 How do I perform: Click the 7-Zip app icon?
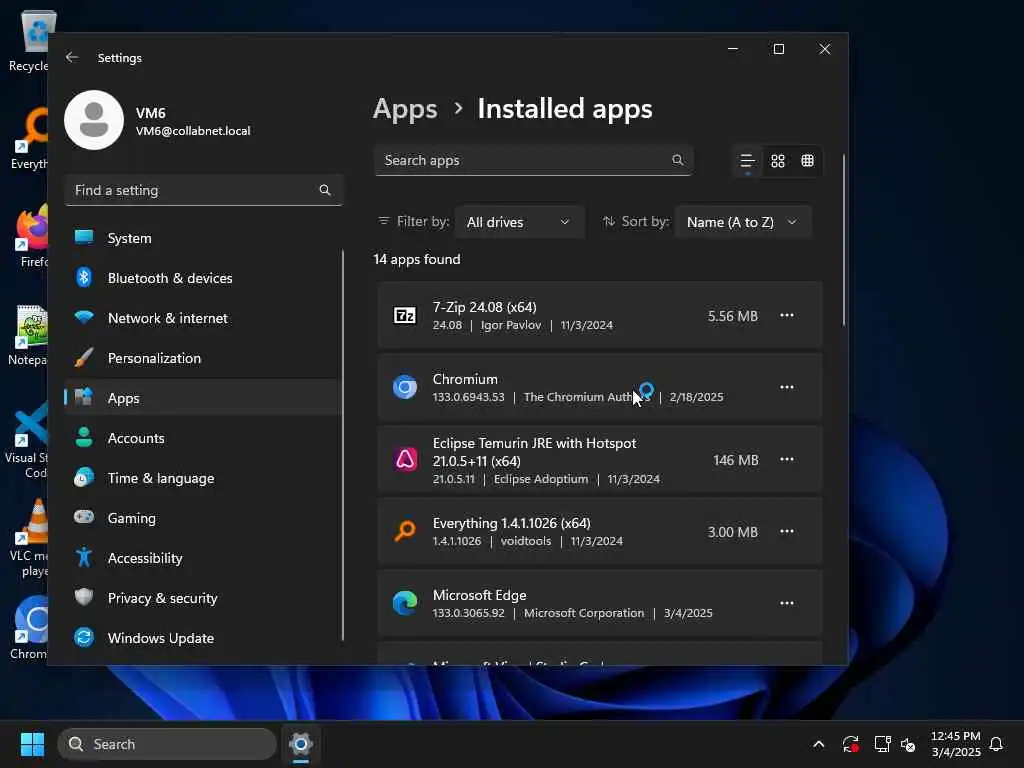click(405, 315)
